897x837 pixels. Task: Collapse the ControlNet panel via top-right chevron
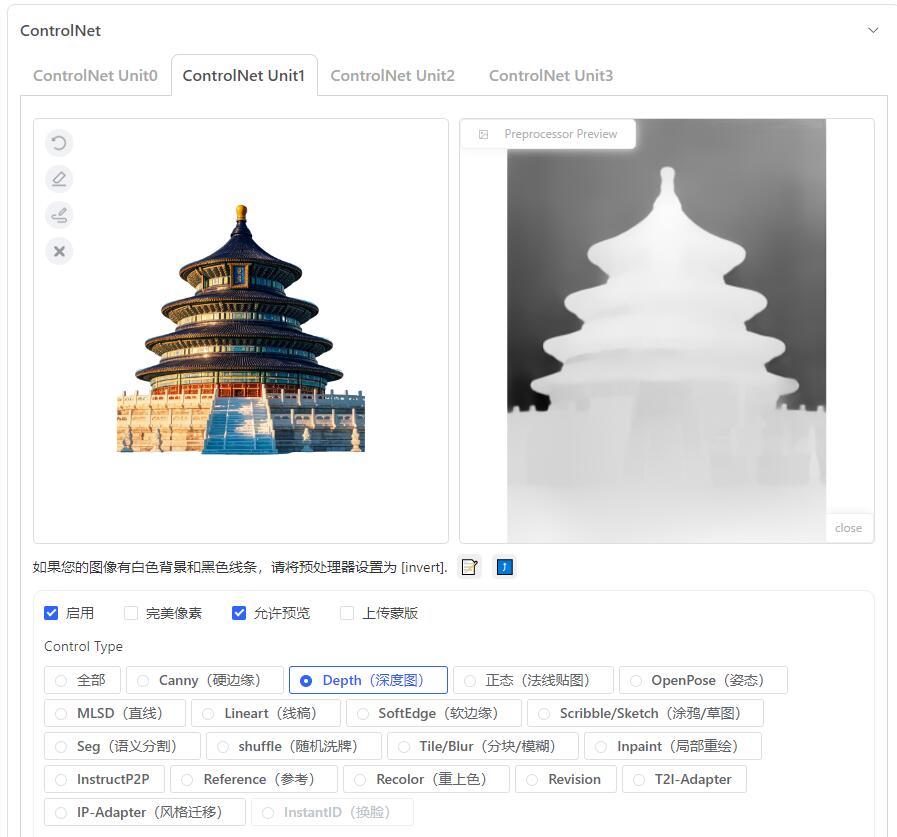(x=873, y=30)
